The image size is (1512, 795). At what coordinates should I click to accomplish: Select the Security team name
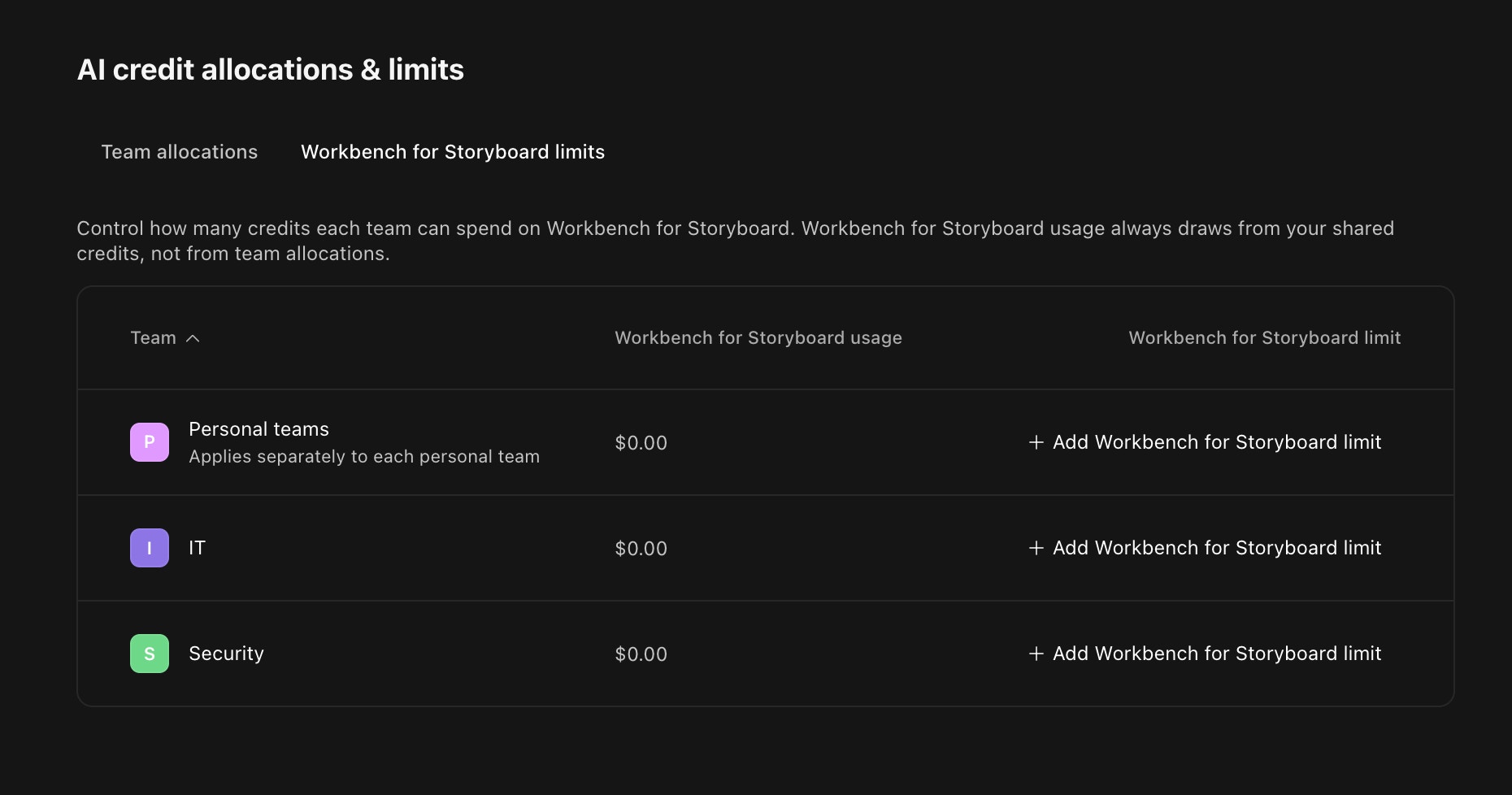click(x=226, y=654)
